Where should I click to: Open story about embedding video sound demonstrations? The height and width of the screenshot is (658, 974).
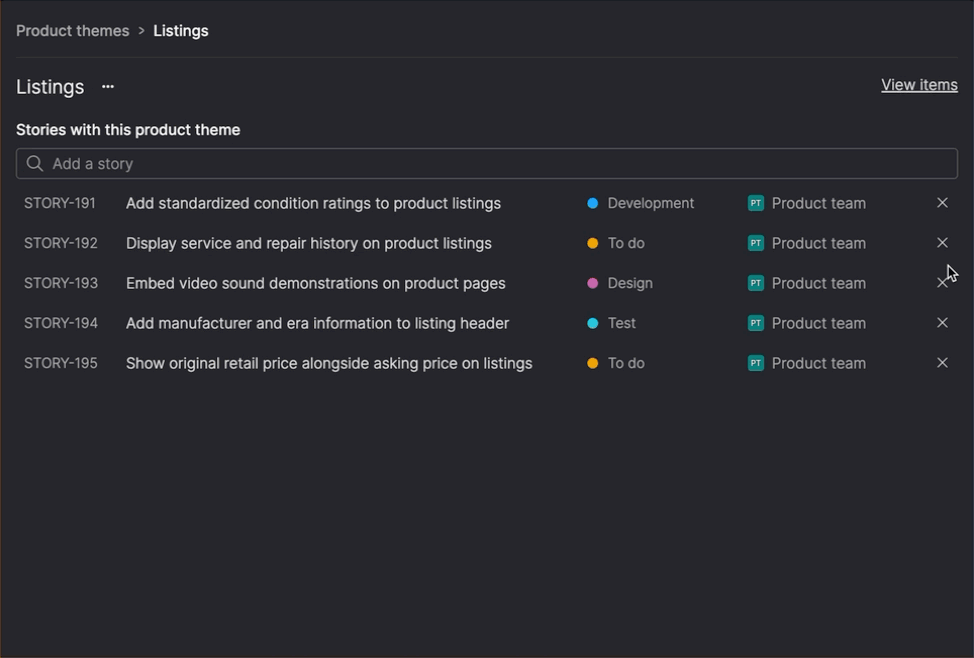click(316, 283)
